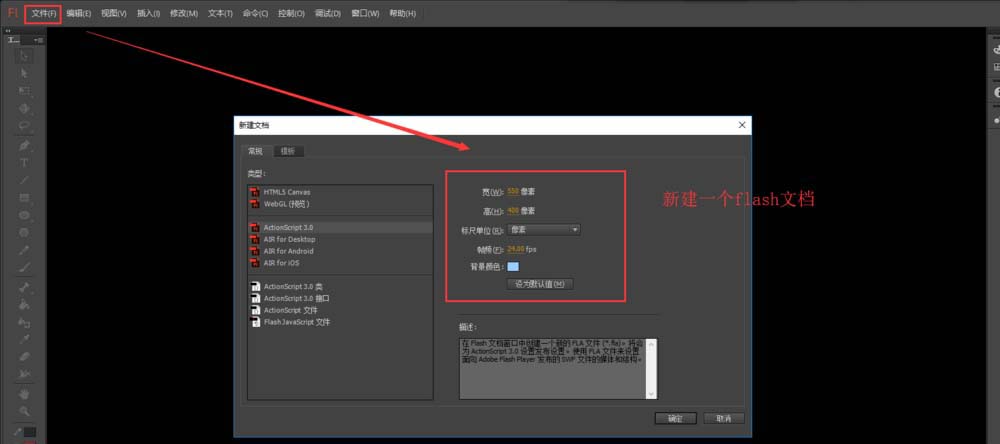Open the 文件(F) menu
The height and width of the screenshot is (444, 1000).
click(43, 13)
